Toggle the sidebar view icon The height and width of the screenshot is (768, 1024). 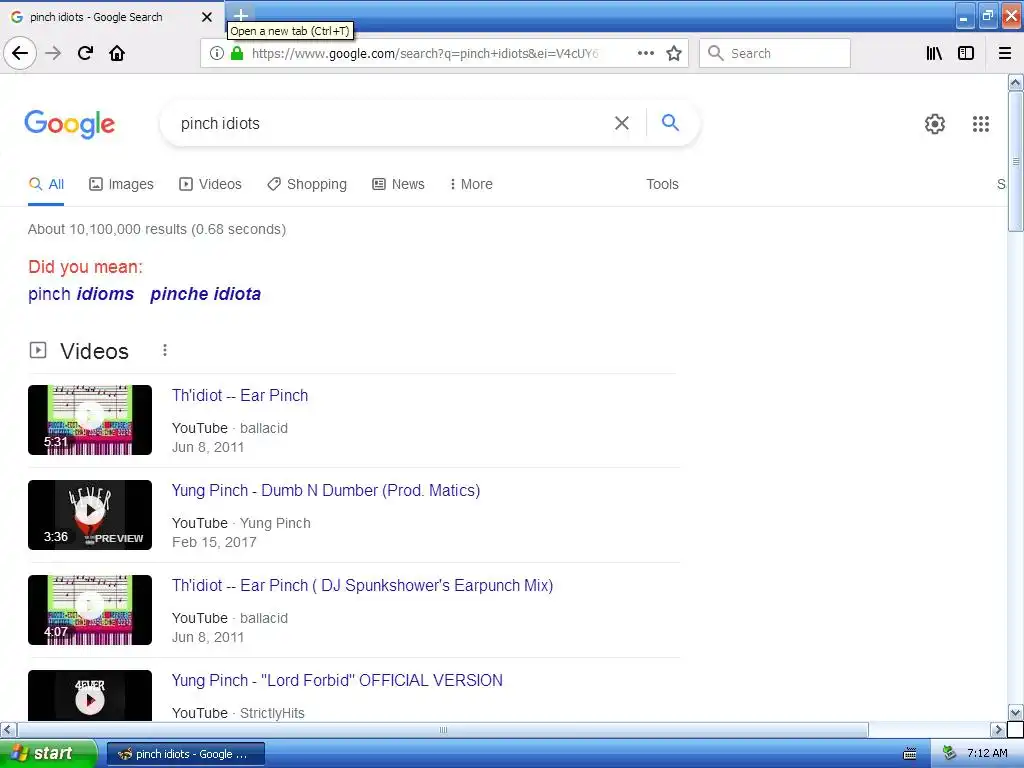pyautogui.click(x=966, y=53)
